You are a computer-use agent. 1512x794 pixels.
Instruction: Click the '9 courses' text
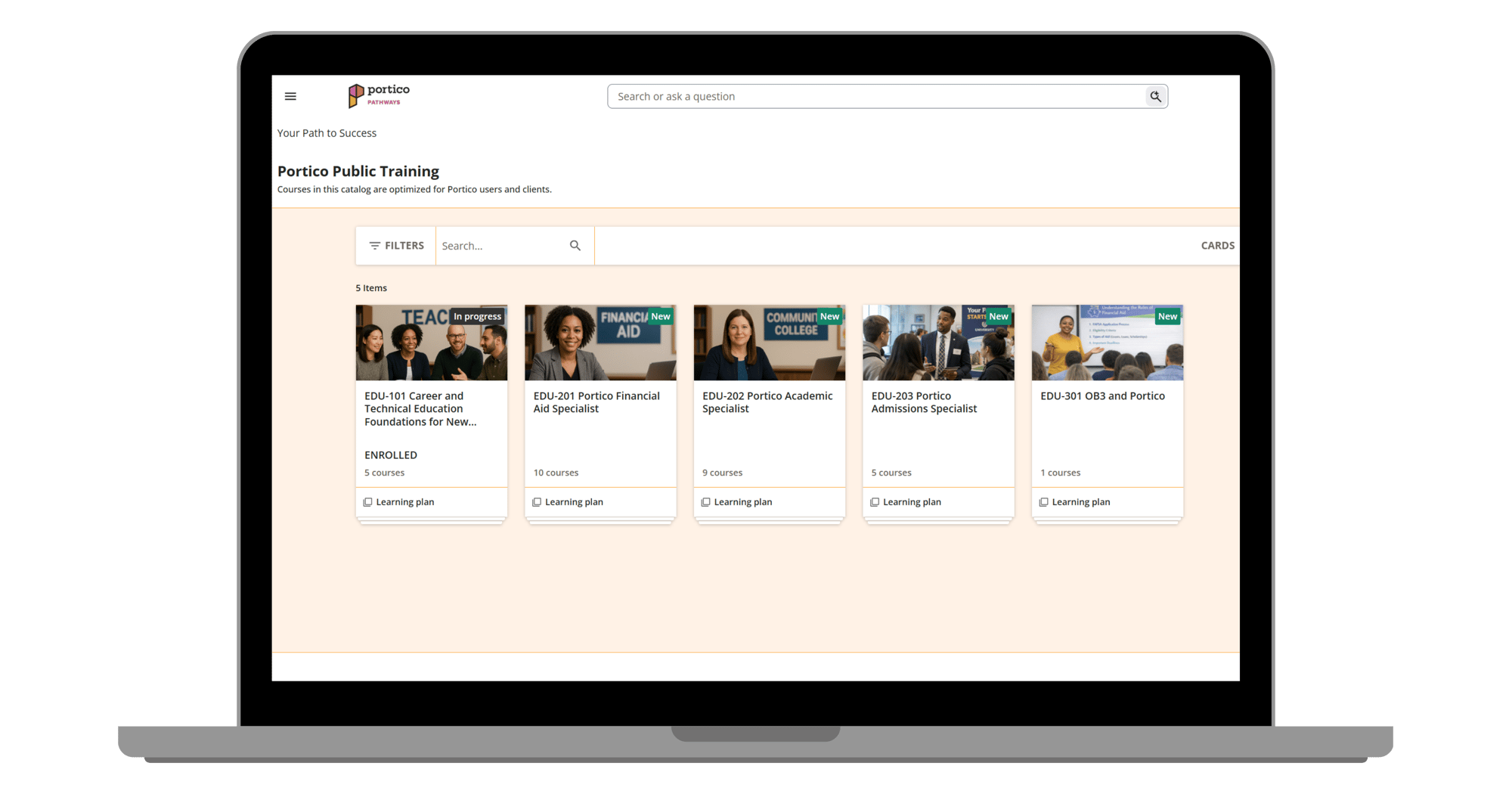722,473
